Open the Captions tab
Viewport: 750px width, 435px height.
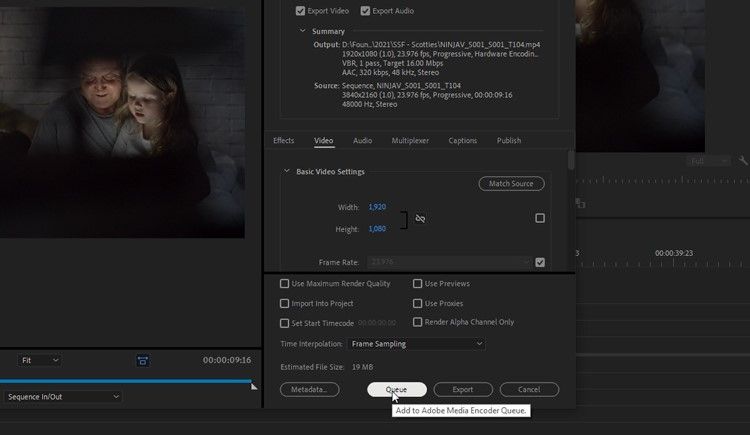pyautogui.click(x=462, y=141)
